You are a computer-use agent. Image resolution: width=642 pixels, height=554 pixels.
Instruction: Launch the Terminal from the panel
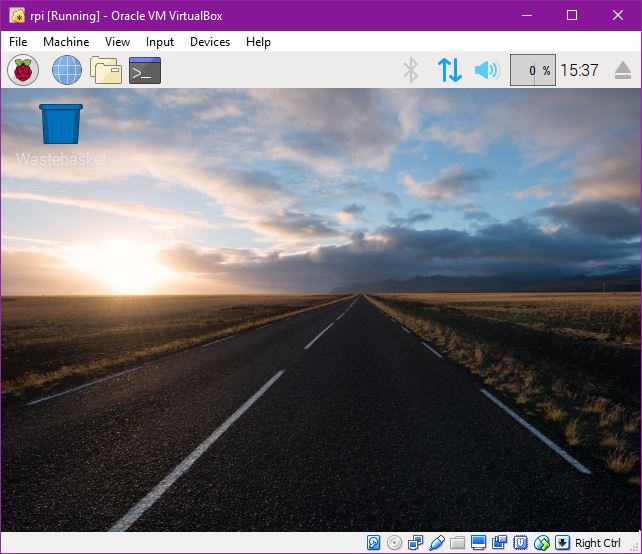[145, 70]
